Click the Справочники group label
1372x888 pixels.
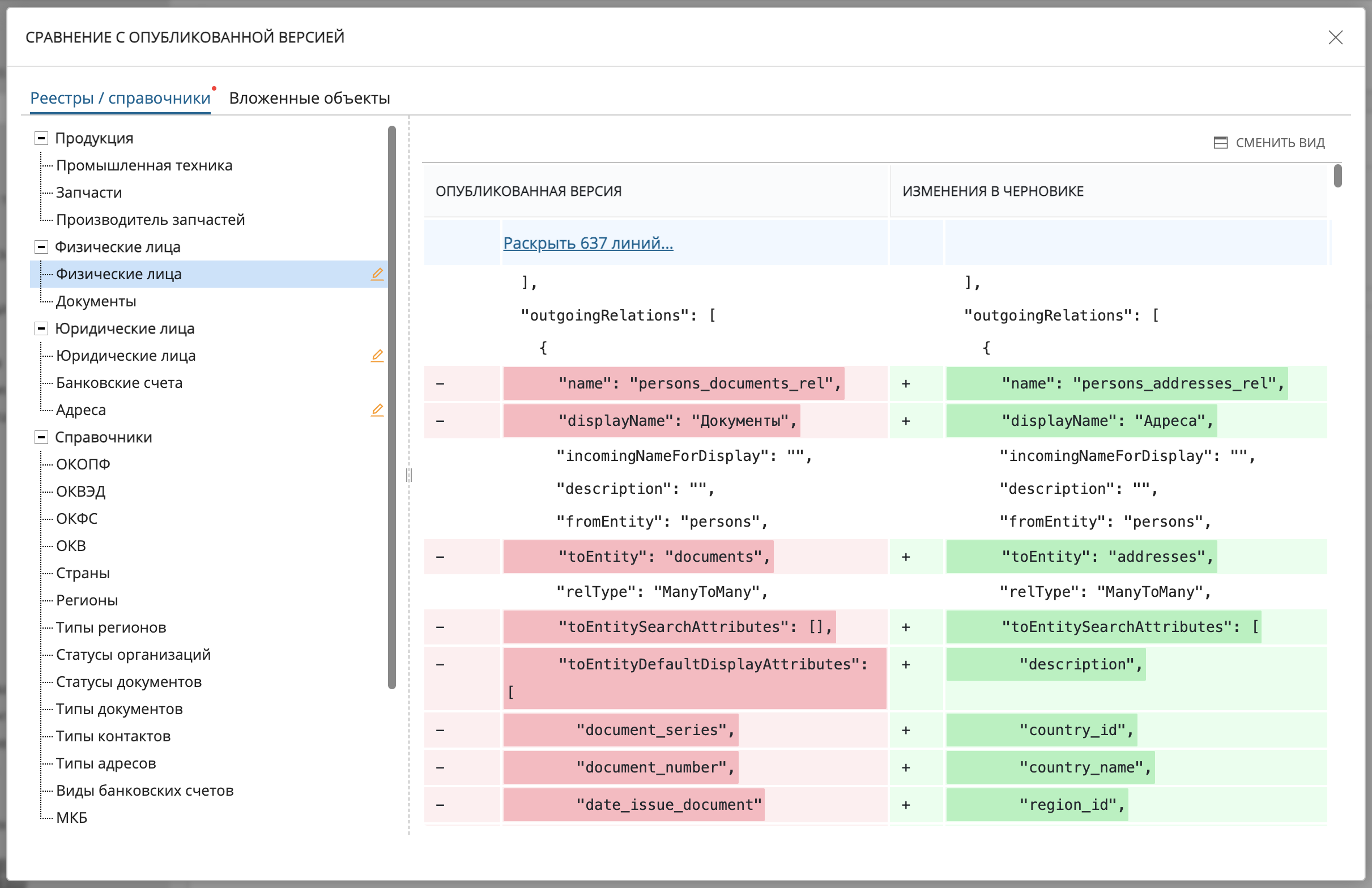tap(103, 437)
